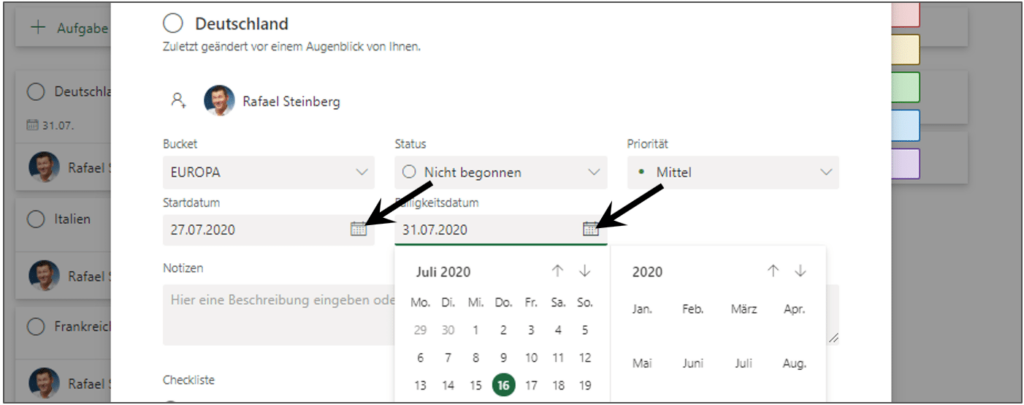
Task: Mark the Deutschland task as complete
Action: 173,24
